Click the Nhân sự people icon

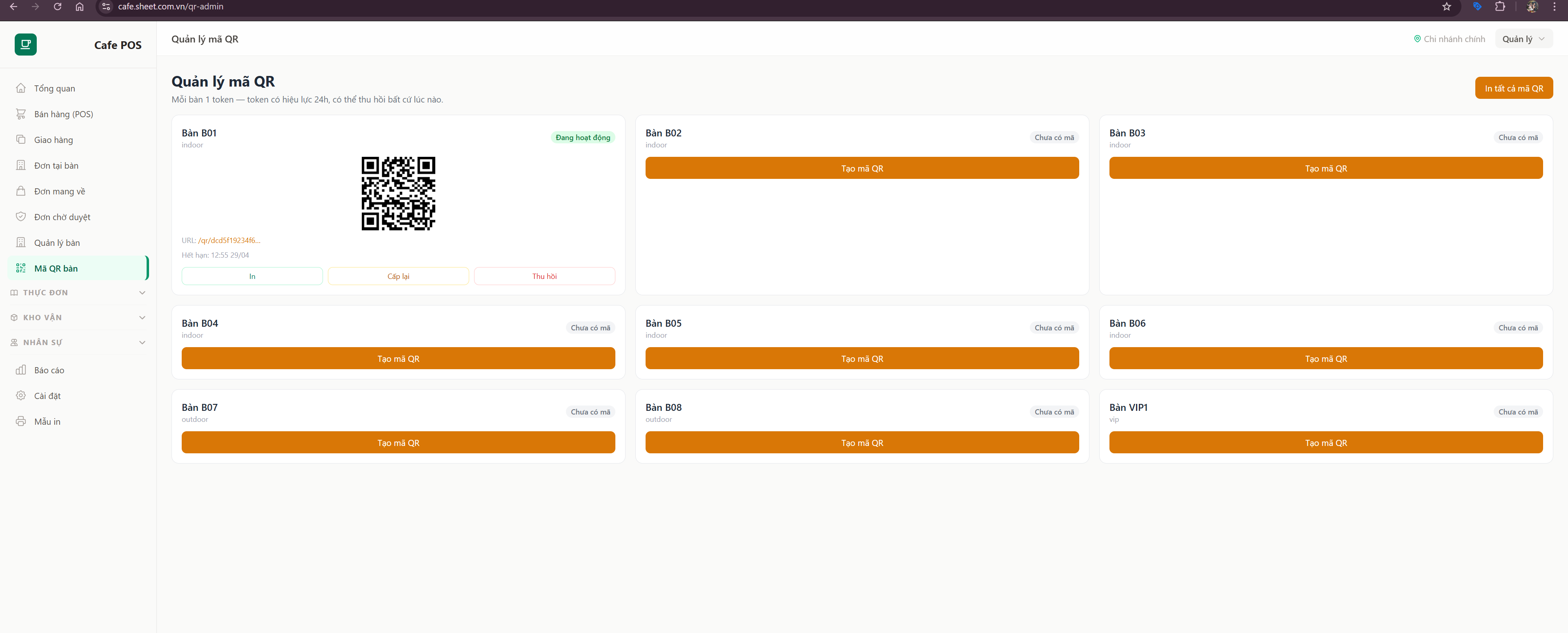[x=14, y=343]
